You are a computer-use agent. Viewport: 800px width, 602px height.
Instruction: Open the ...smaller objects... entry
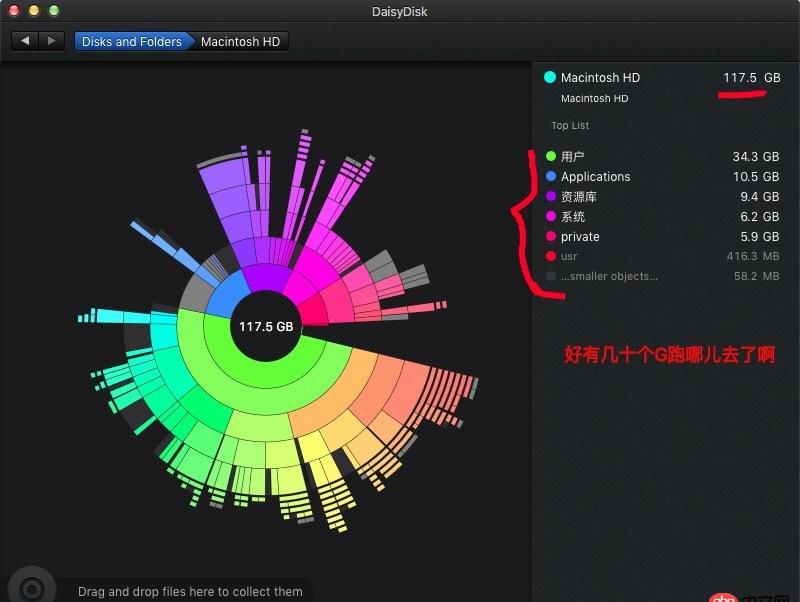[x=662, y=276]
